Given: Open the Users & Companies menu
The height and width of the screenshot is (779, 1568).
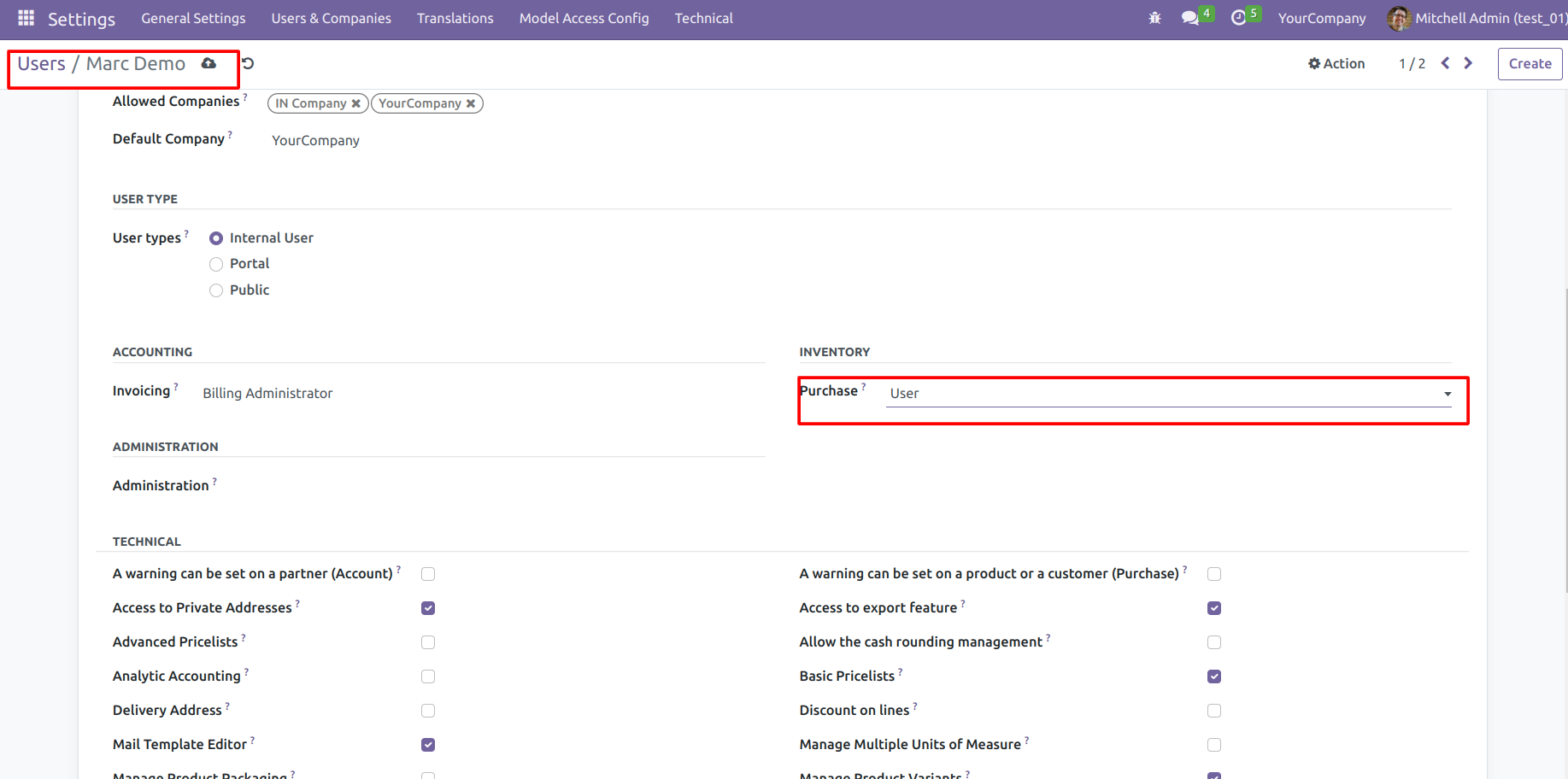Looking at the screenshot, I should tap(331, 18).
